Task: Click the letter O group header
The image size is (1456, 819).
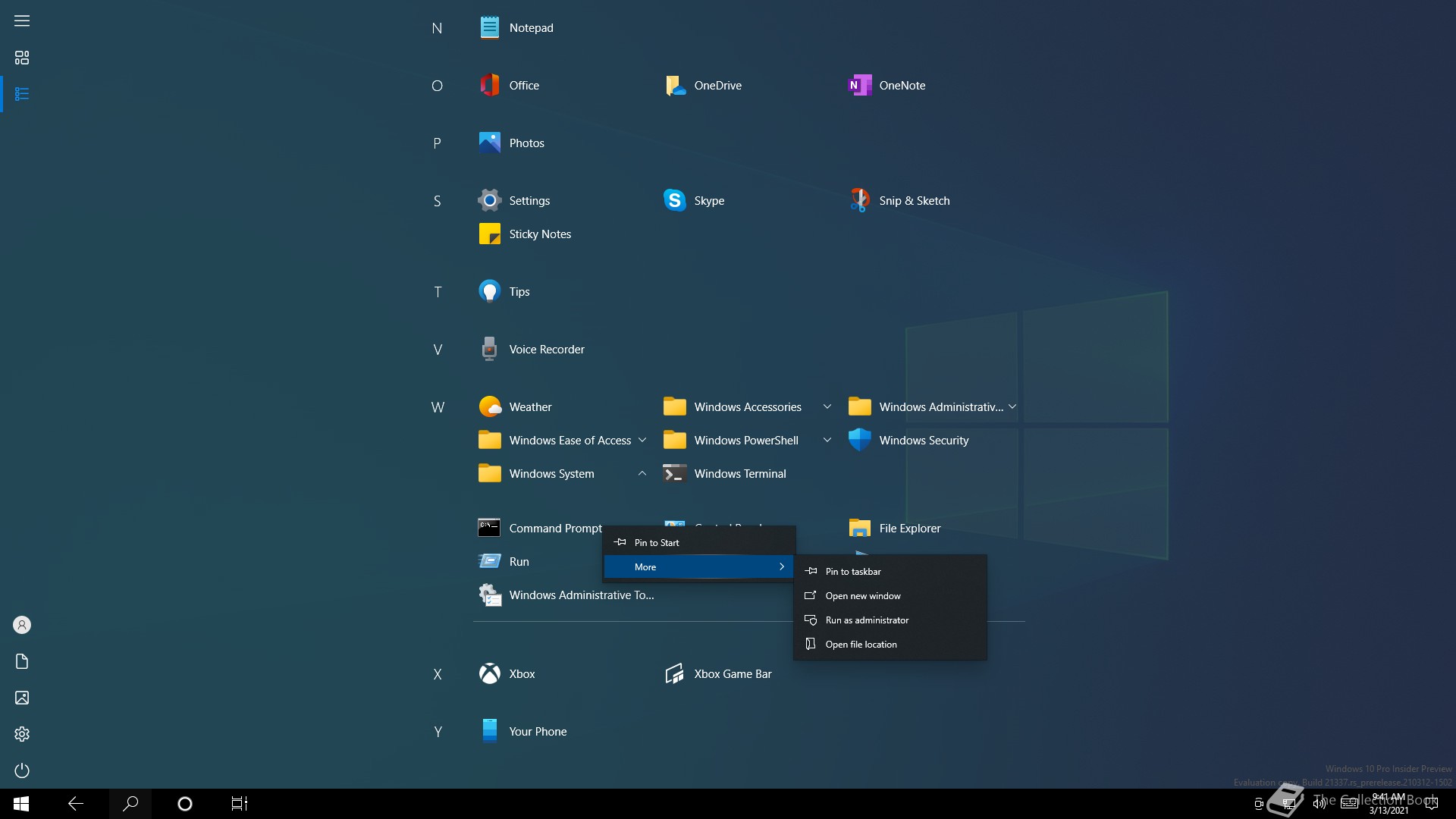Action: [x=437, y=86]
